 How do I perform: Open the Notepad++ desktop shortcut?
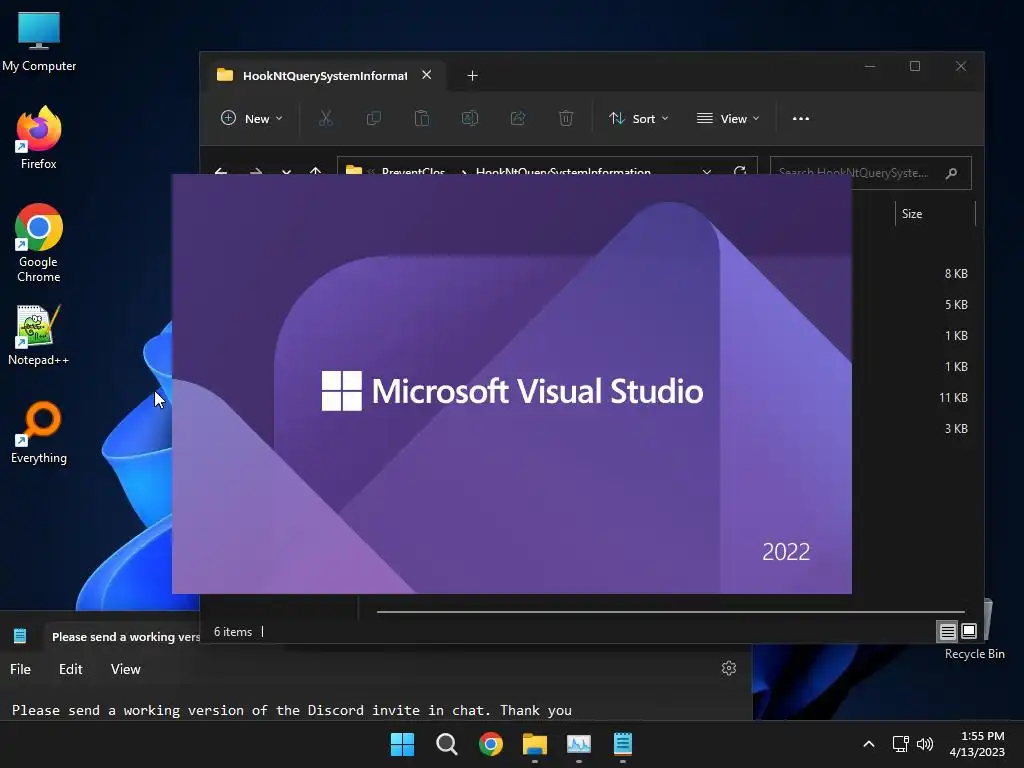(39, 336)
